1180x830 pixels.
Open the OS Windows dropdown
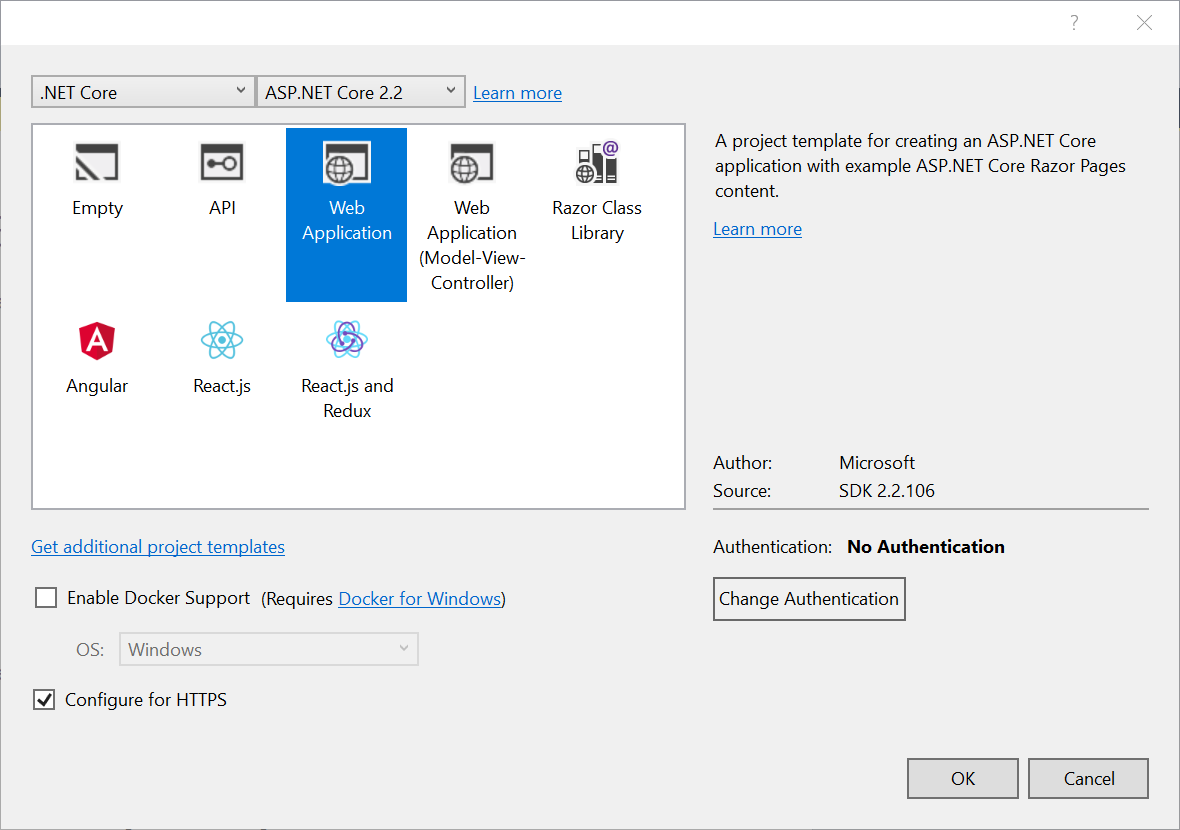tap(269, 649)
